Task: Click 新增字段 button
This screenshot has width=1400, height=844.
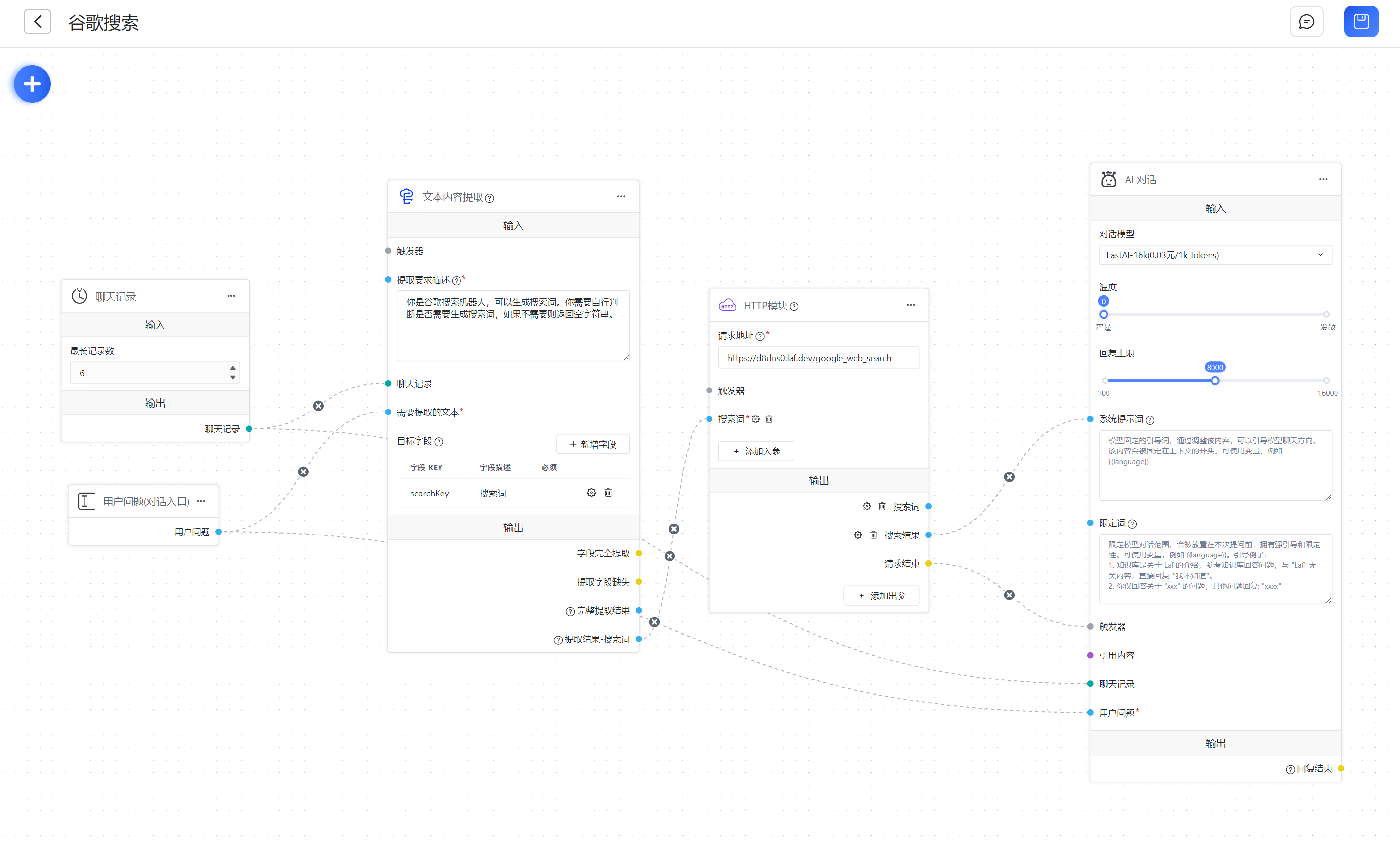Action: [x=593, y=444]
